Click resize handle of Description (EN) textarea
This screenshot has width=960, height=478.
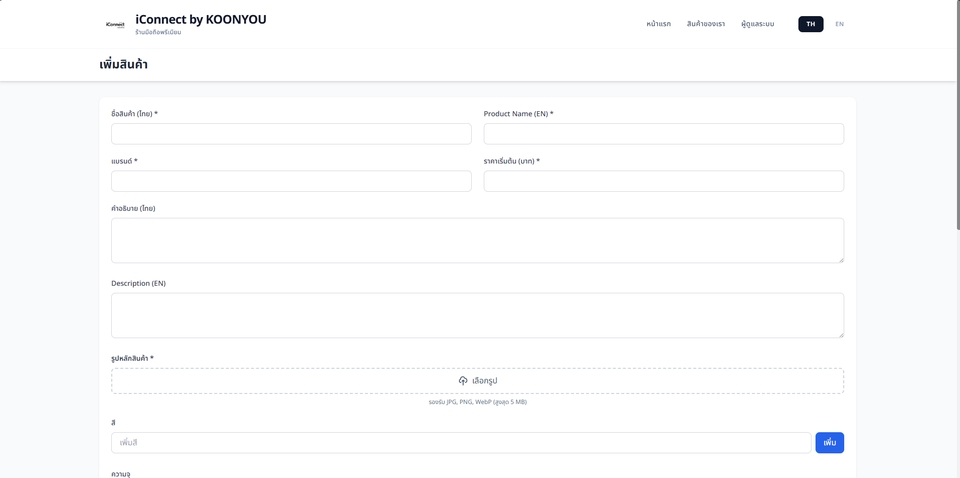coord(840,334)
